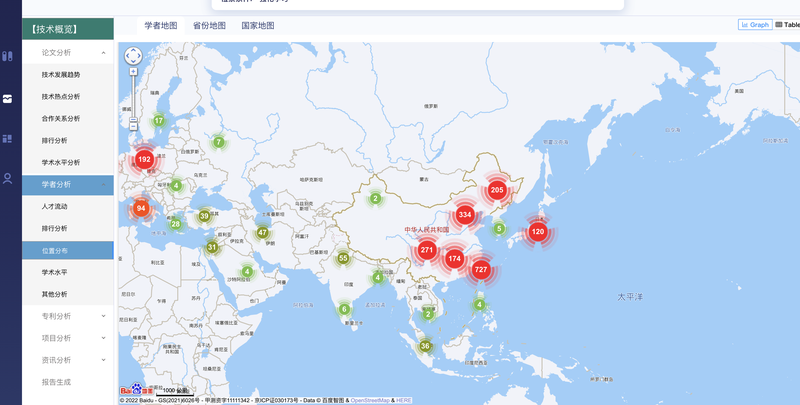Select the 国家地图 tab
The width and height of the screenshot is (800, 405).
(x=258, y=26)
